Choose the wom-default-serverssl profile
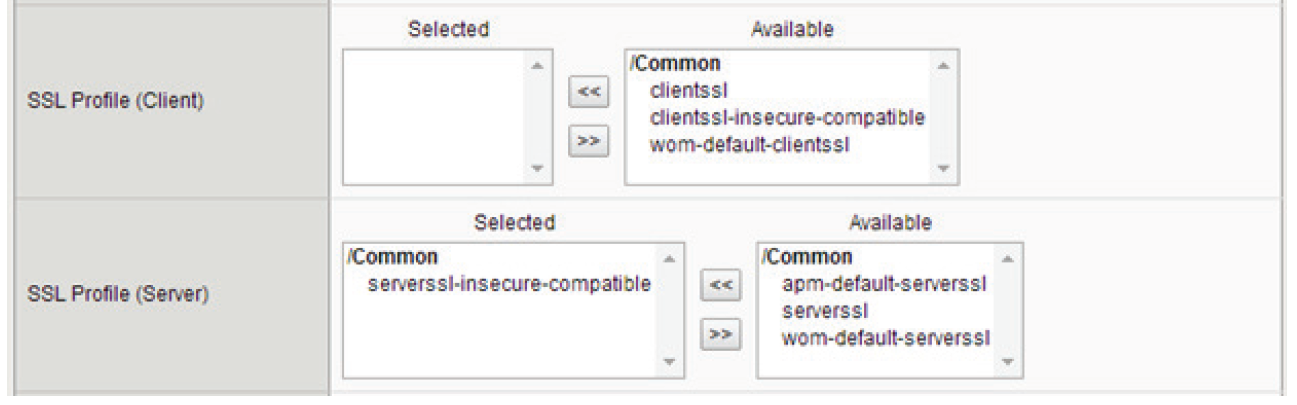Image resolution: width=1297 pixels, height=405 pixels. click(x=885, y=338)
